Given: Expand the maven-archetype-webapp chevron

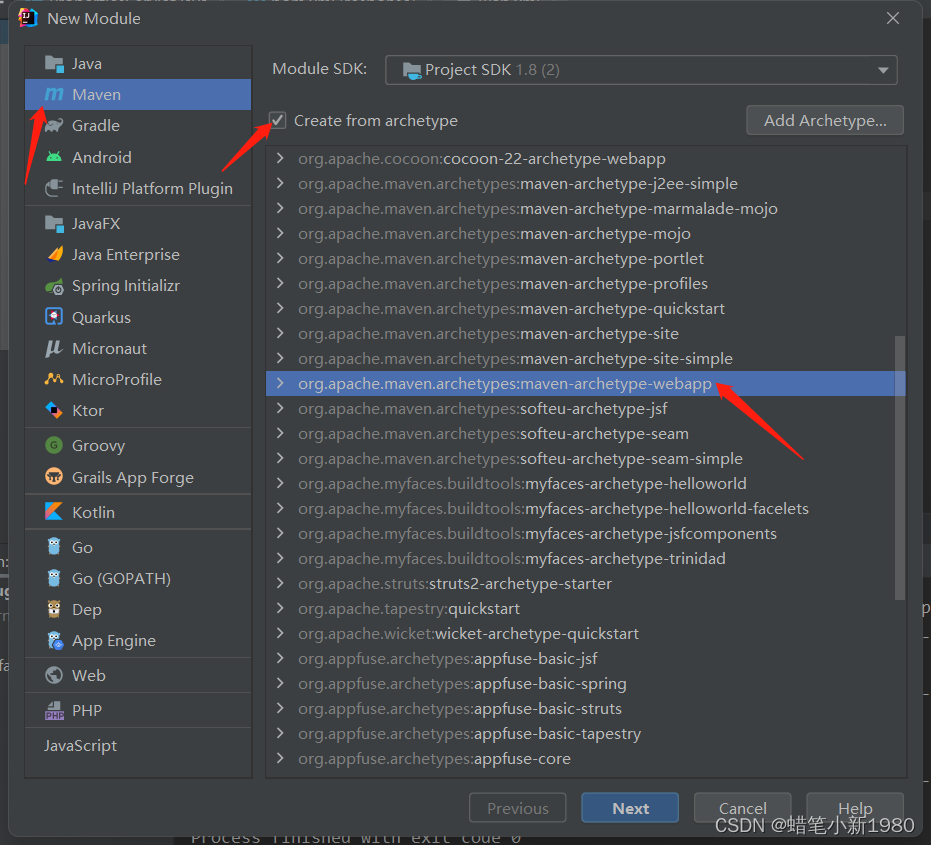Looking at the screenshot, I should pyautogui.click(x=280, y=384).
